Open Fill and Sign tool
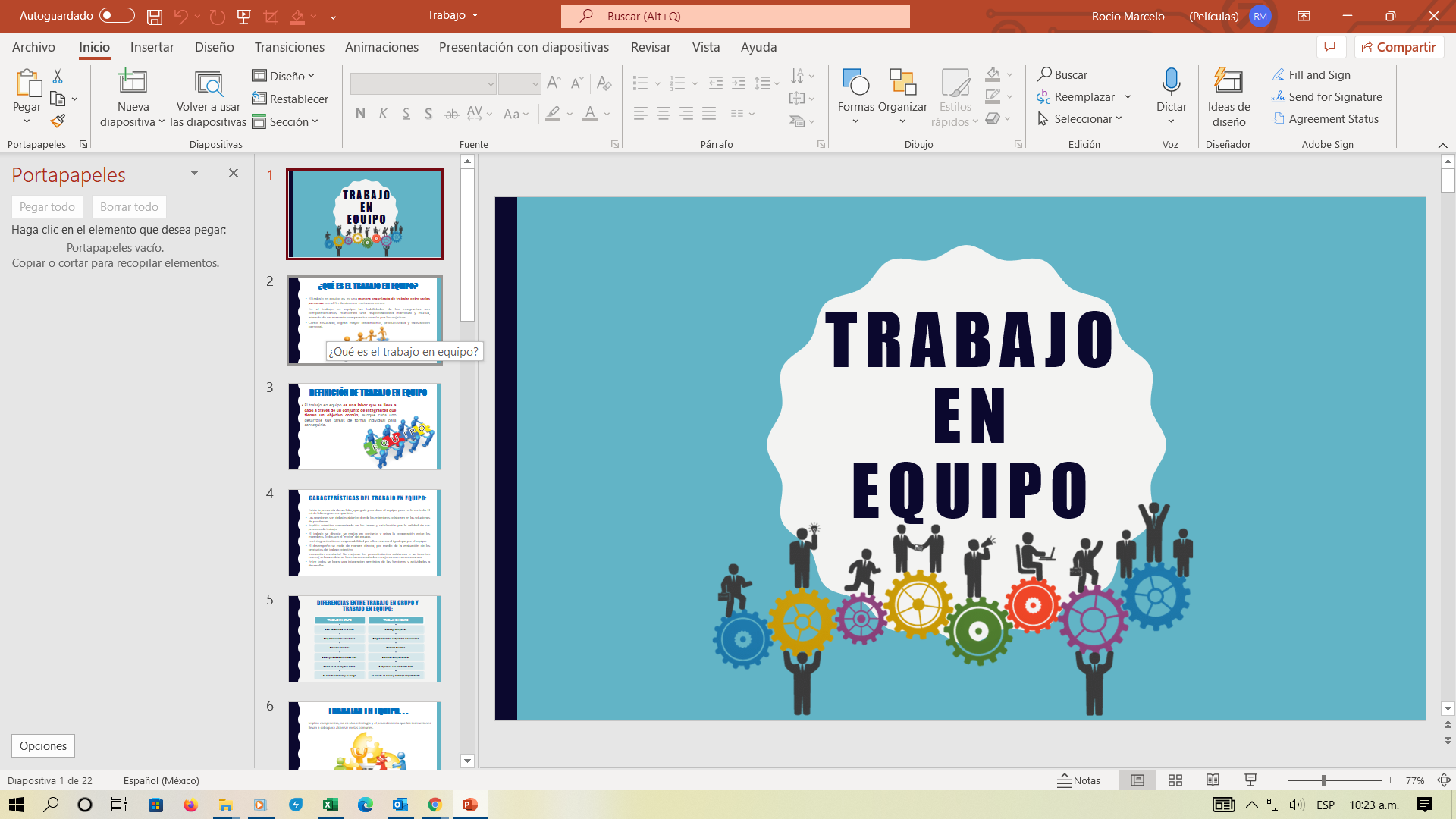This screenshot has height=819, width=1456. pyautogui.click(x=1319, y=74)
